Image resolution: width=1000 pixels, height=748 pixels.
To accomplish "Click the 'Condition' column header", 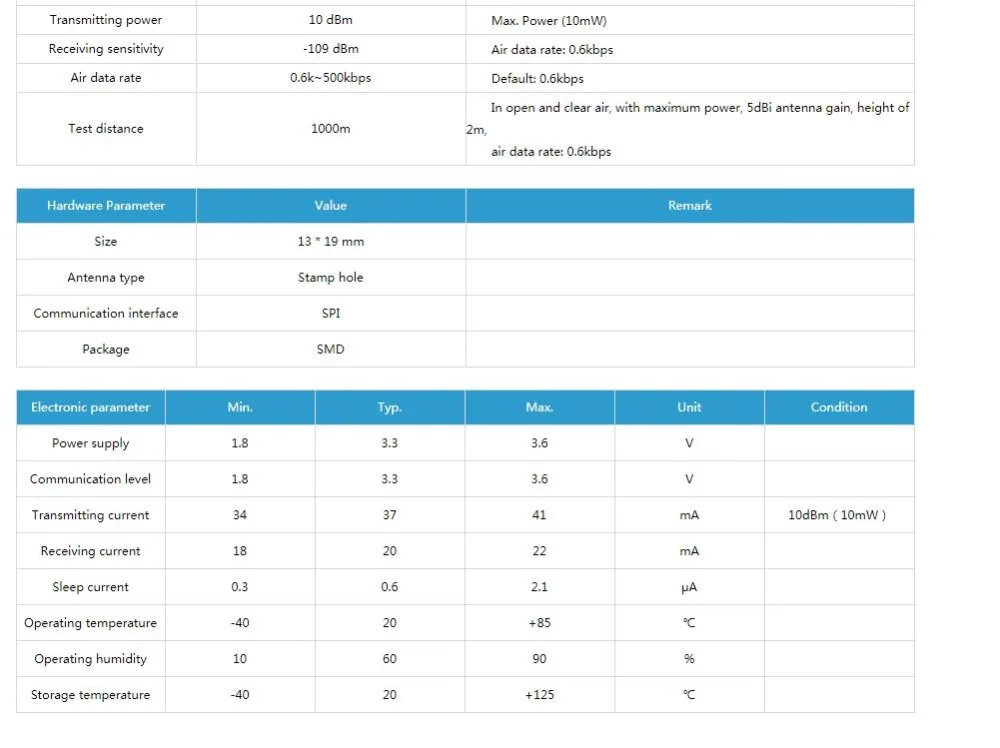I will [839, 407].
